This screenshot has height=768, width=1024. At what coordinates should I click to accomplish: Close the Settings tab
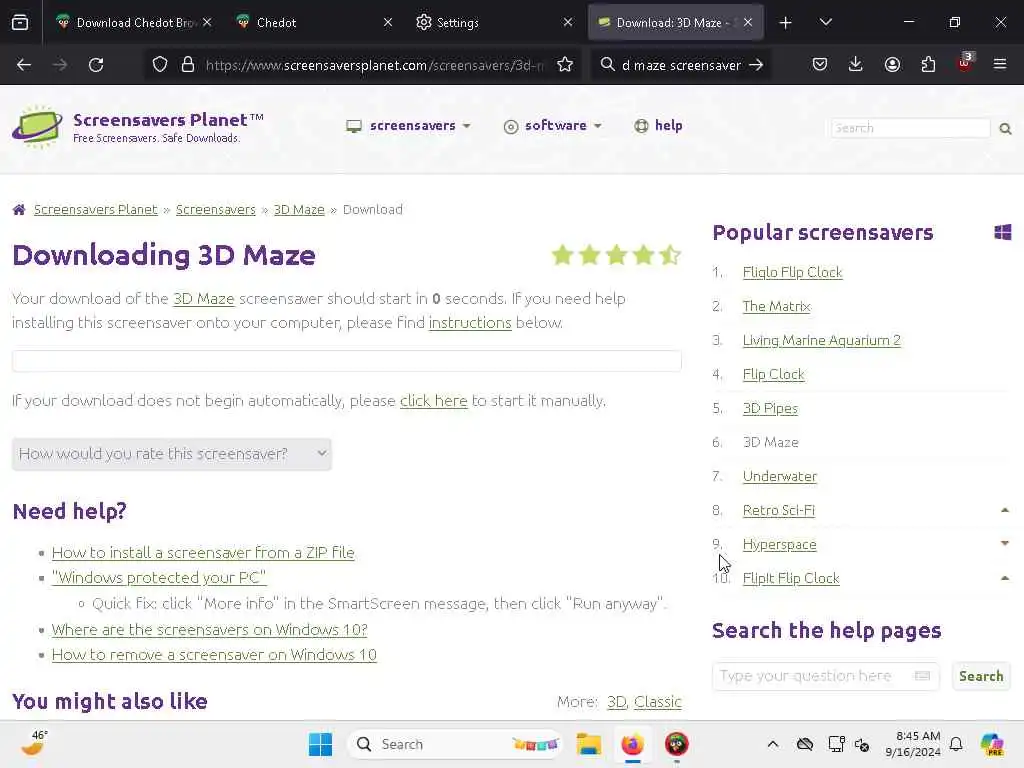pyautogui.click(x=568, y=22)
